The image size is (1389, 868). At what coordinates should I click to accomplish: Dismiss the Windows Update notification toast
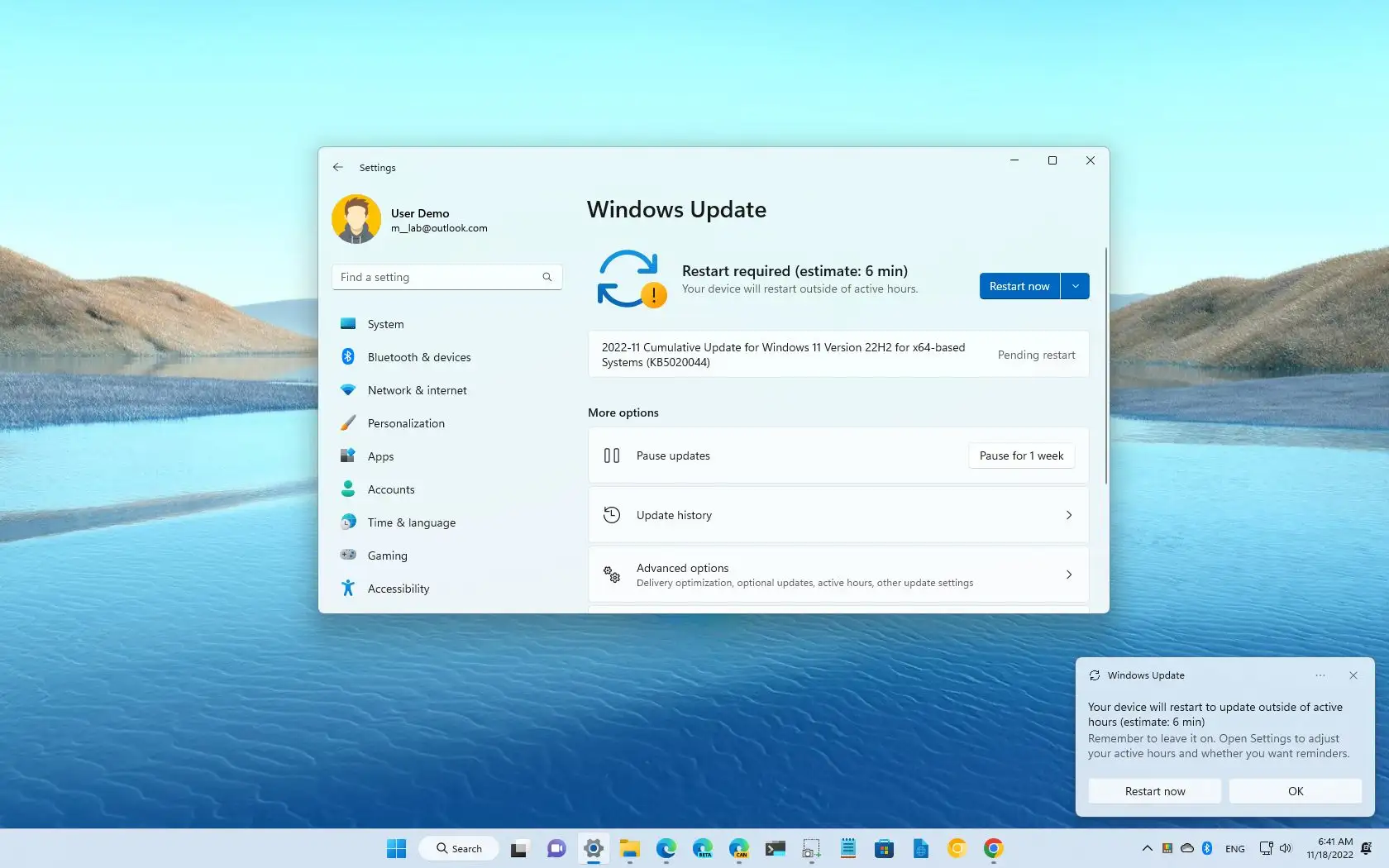(1353, 675)
